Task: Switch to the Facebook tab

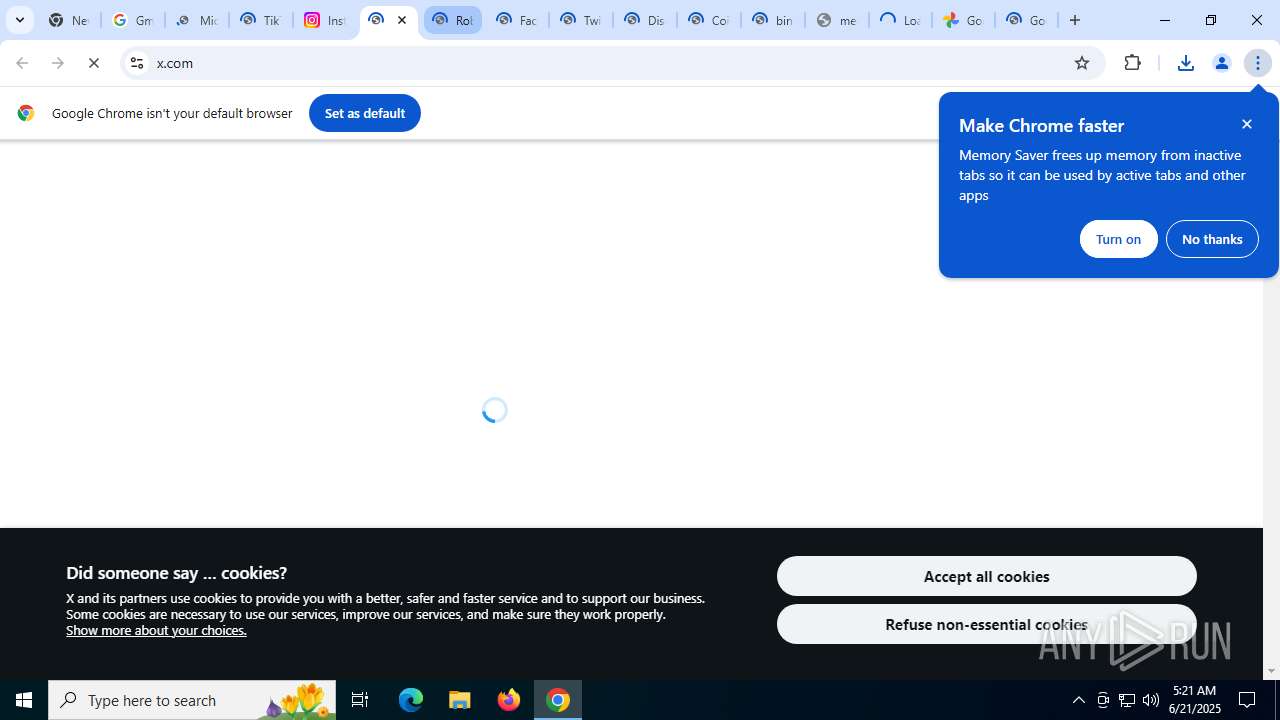Action: pyautogui.click(x=516, y=20)
